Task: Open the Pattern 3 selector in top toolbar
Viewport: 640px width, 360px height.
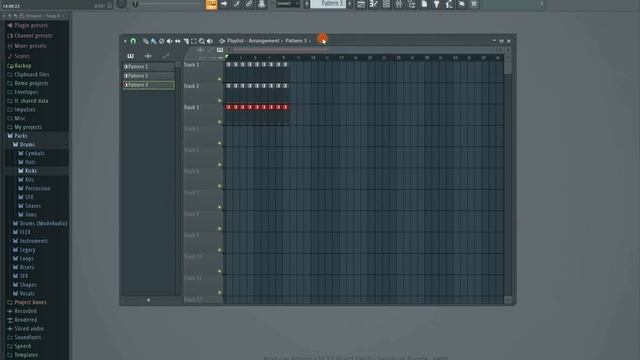Action: pyautogui.click(x=328, y=4)
